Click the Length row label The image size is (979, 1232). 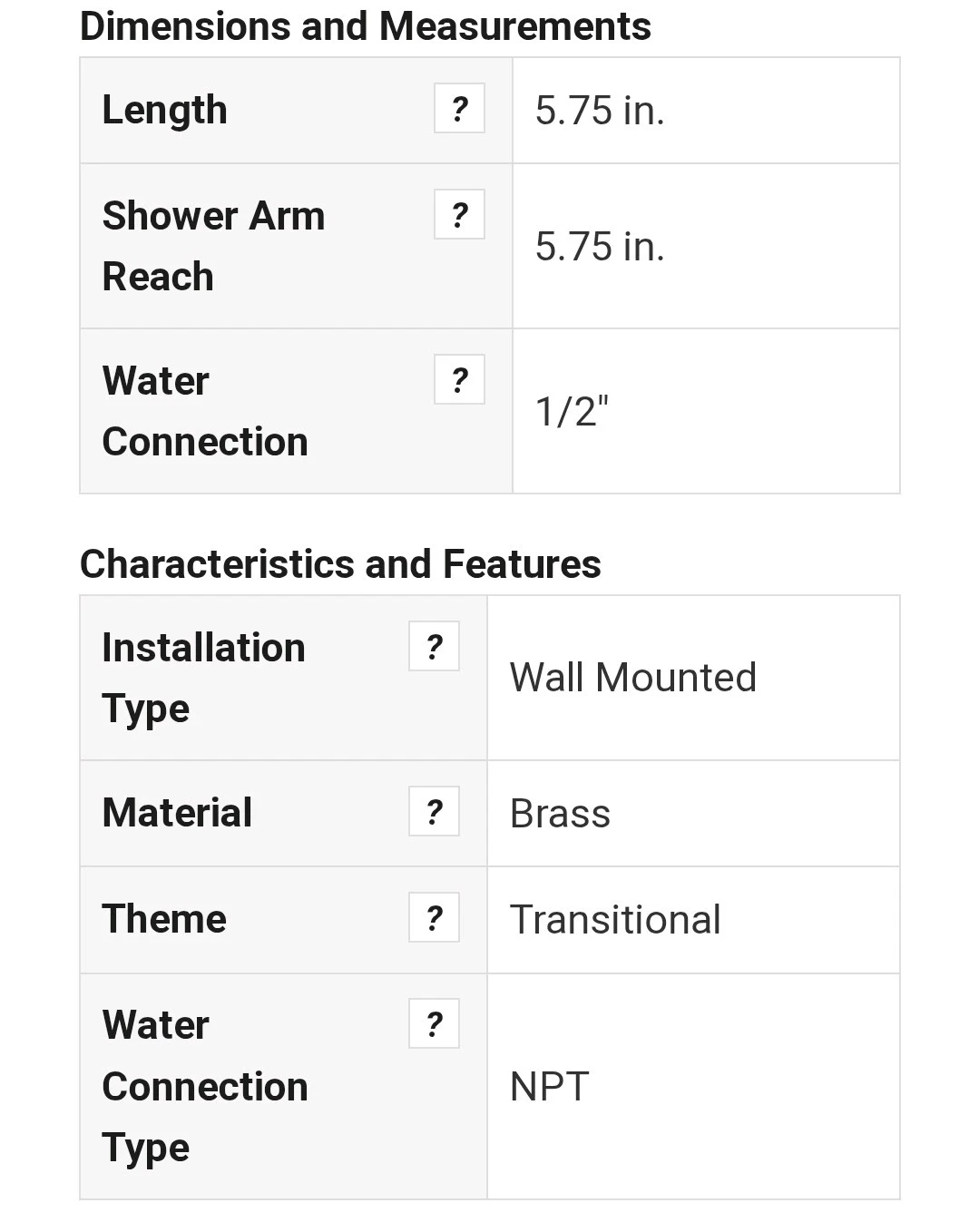click(x=164, y=111)
